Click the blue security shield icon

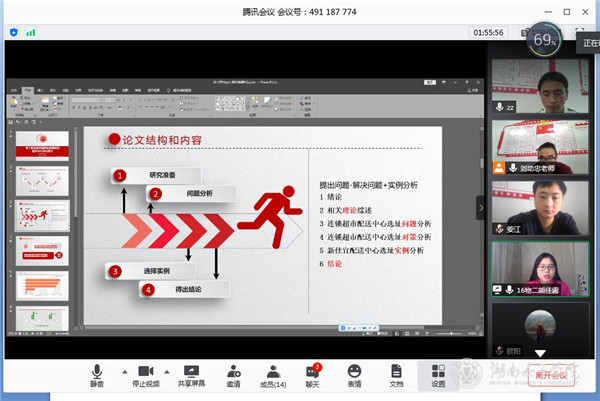pos(14,32)
